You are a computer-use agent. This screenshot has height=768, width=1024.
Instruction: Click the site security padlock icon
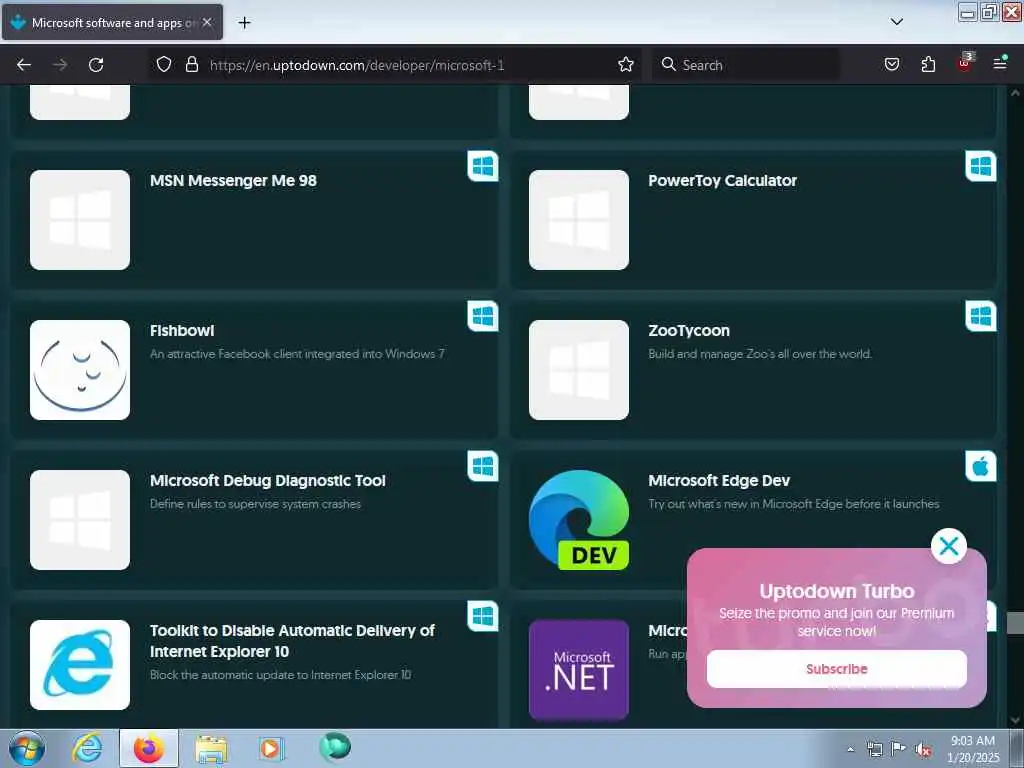191,64
